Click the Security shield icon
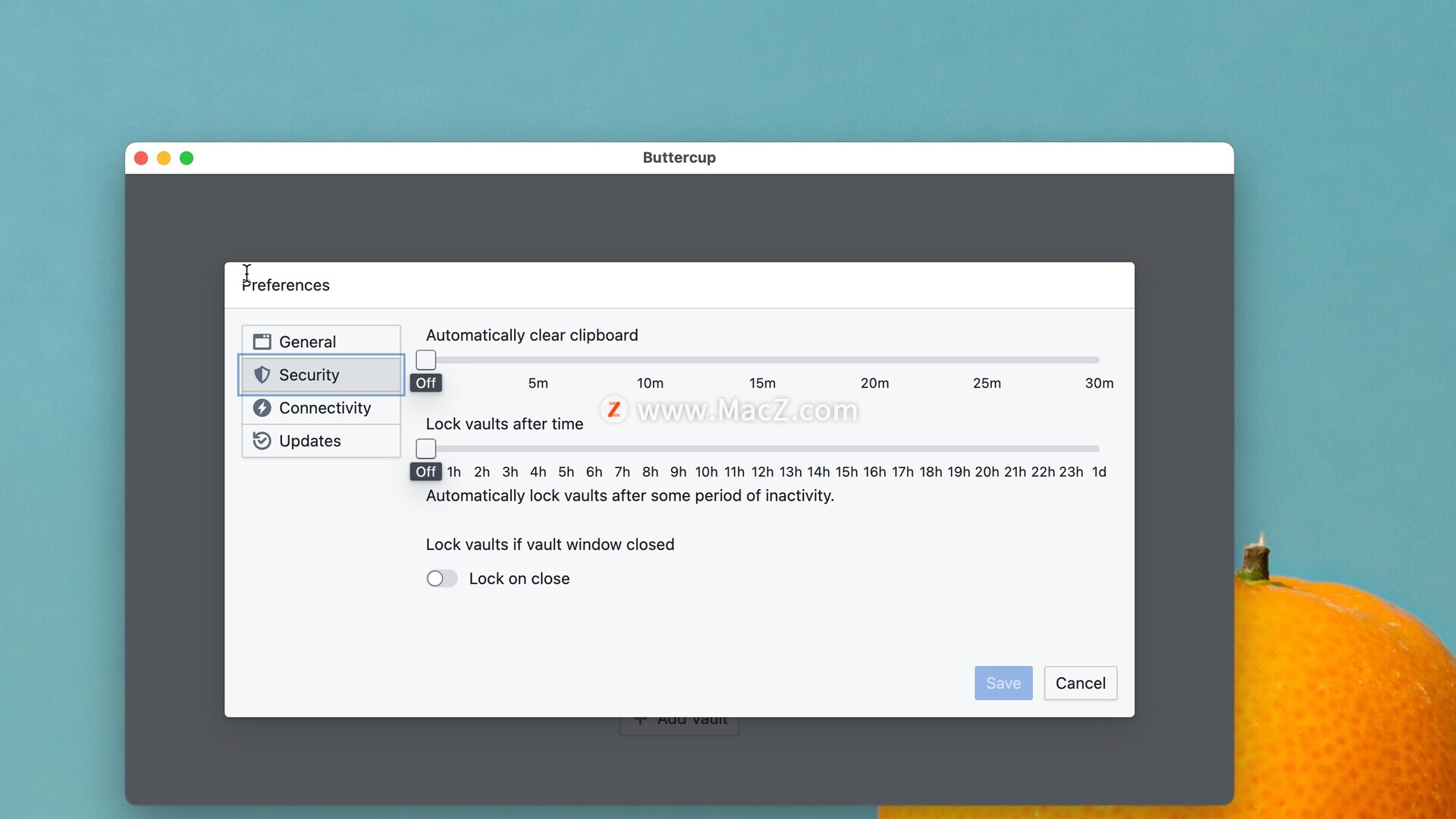 click(x=262, y=375)
